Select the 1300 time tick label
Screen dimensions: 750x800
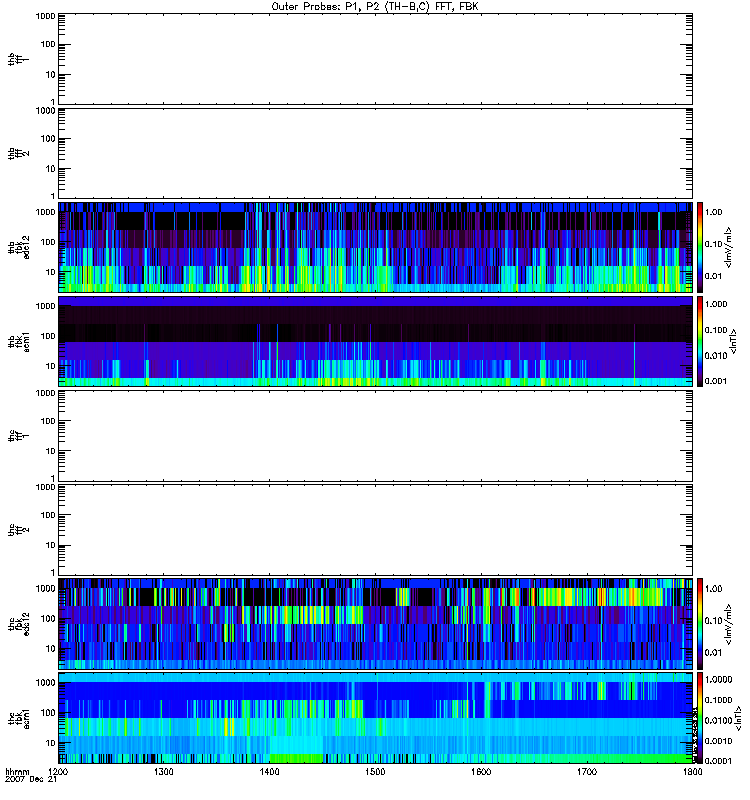point(164,773)
